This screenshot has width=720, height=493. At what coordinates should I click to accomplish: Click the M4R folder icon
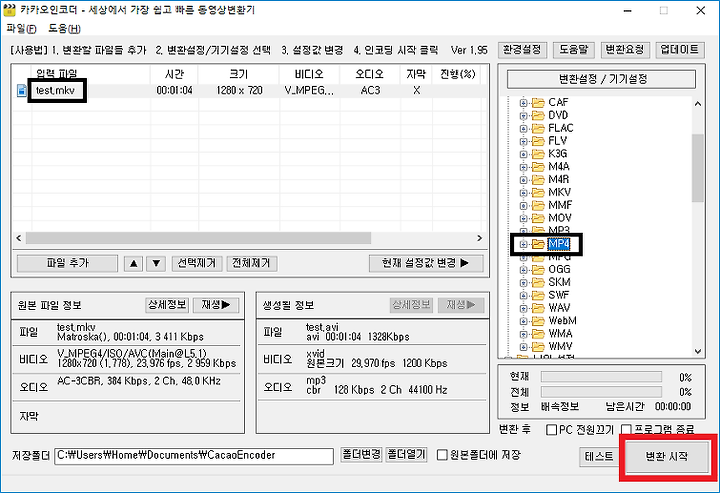pos(538,179)
